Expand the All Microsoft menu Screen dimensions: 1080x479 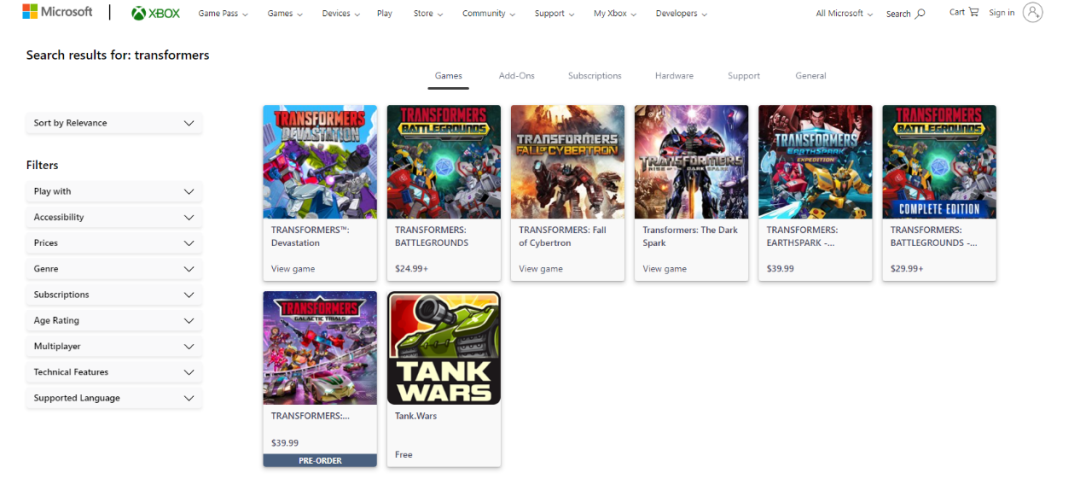pos(844,13)
